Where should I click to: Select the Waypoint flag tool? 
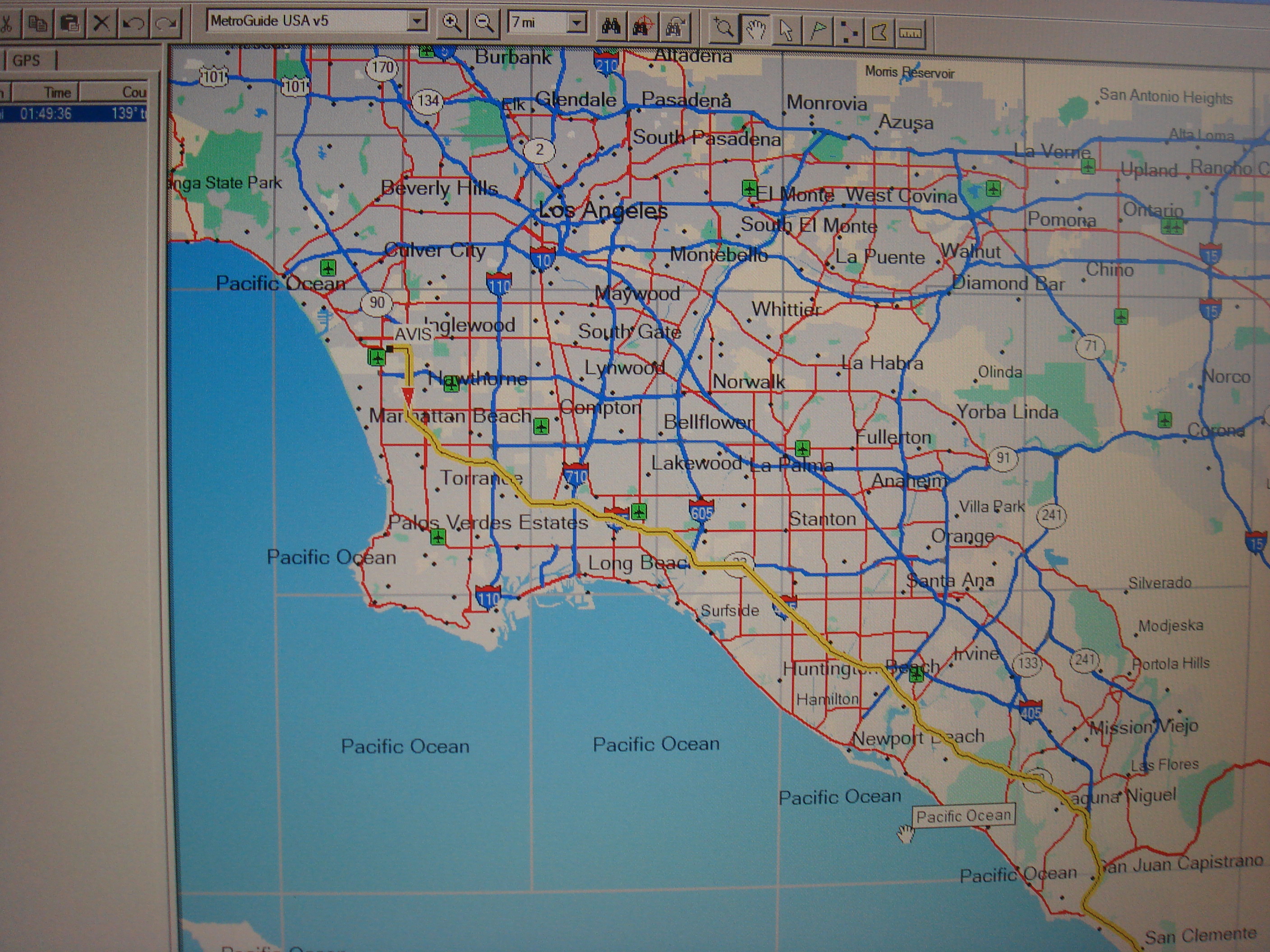click(818, 30)
